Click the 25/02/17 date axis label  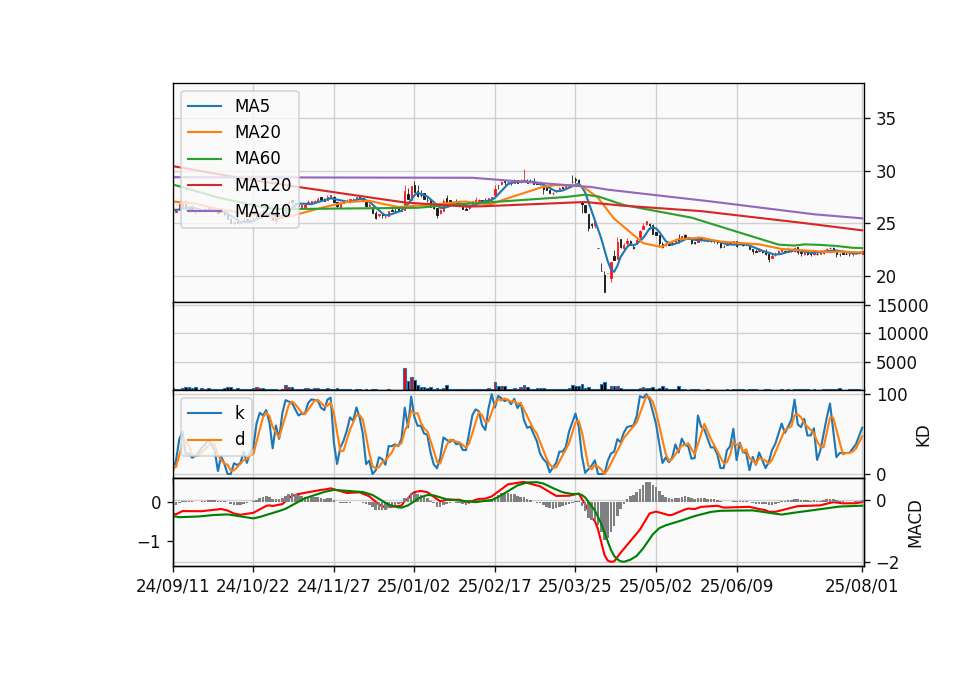click(495, 586)
